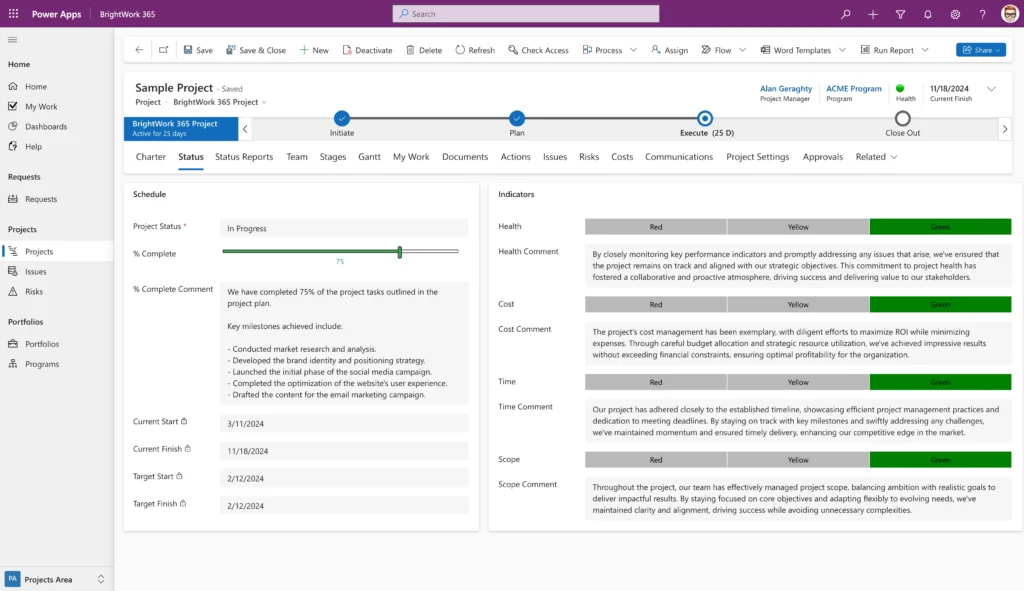Set Time indicator to Yellow

click(798, 382)
